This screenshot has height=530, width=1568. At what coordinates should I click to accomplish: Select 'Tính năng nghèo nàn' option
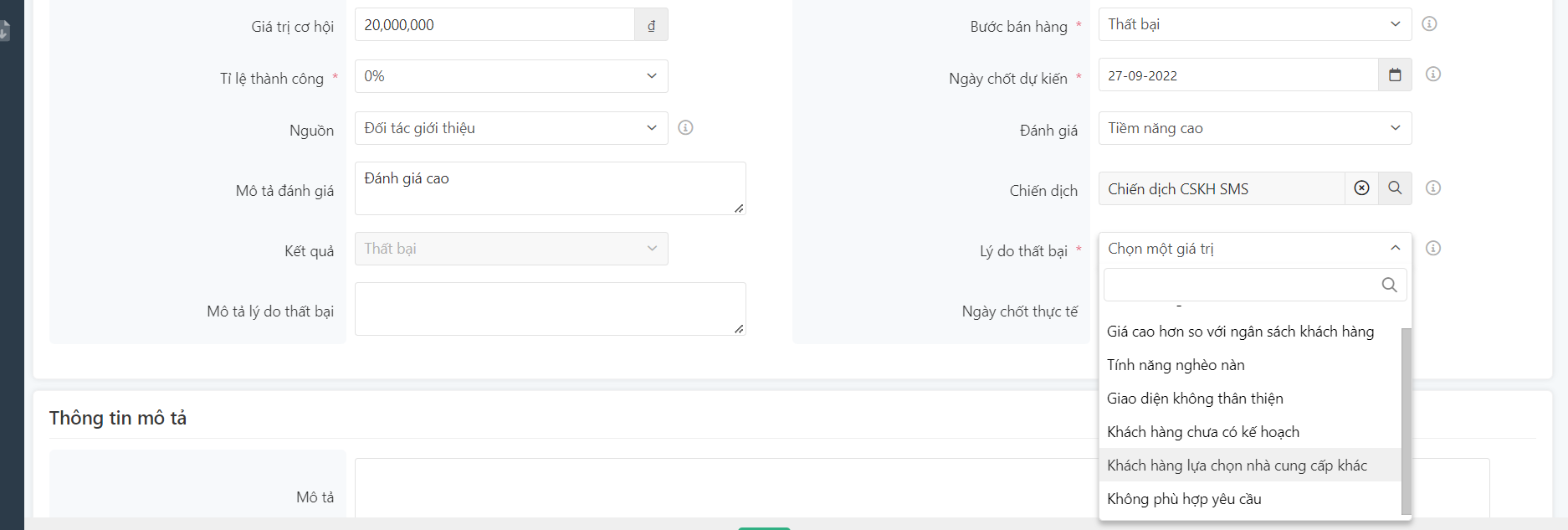(x=1176, y=365)
